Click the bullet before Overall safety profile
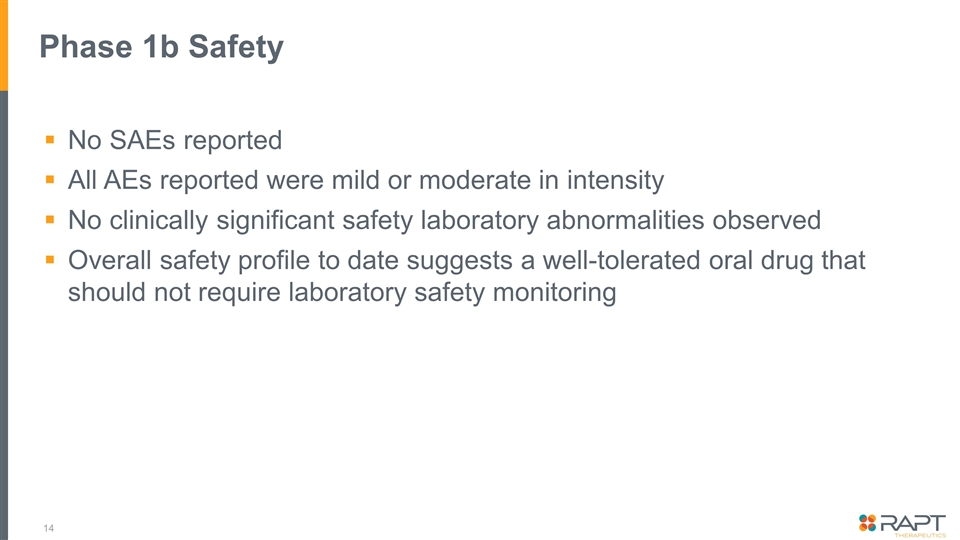 (x=50, y=260)
